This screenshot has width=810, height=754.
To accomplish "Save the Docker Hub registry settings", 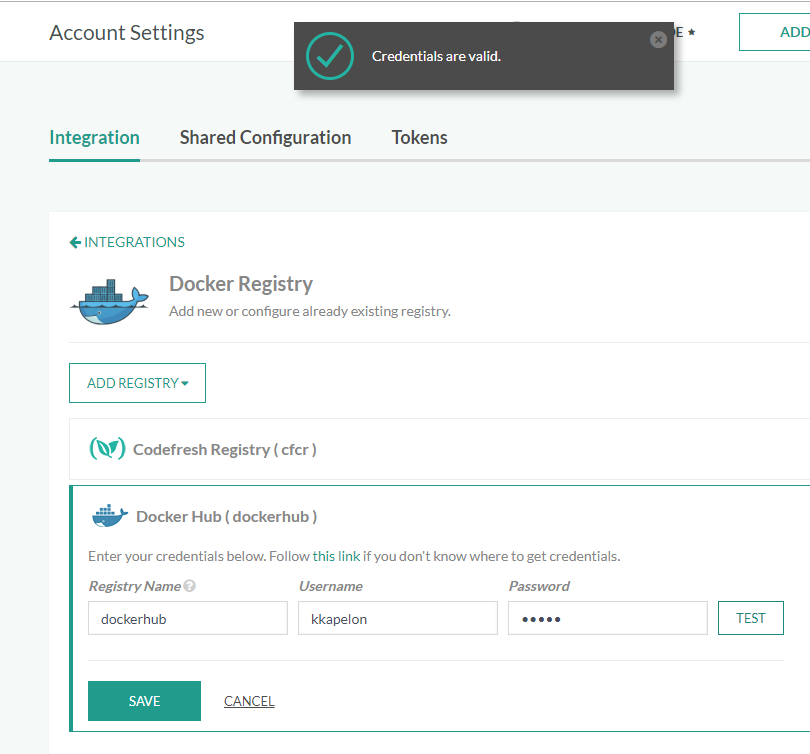I will (x=144, y=701).
